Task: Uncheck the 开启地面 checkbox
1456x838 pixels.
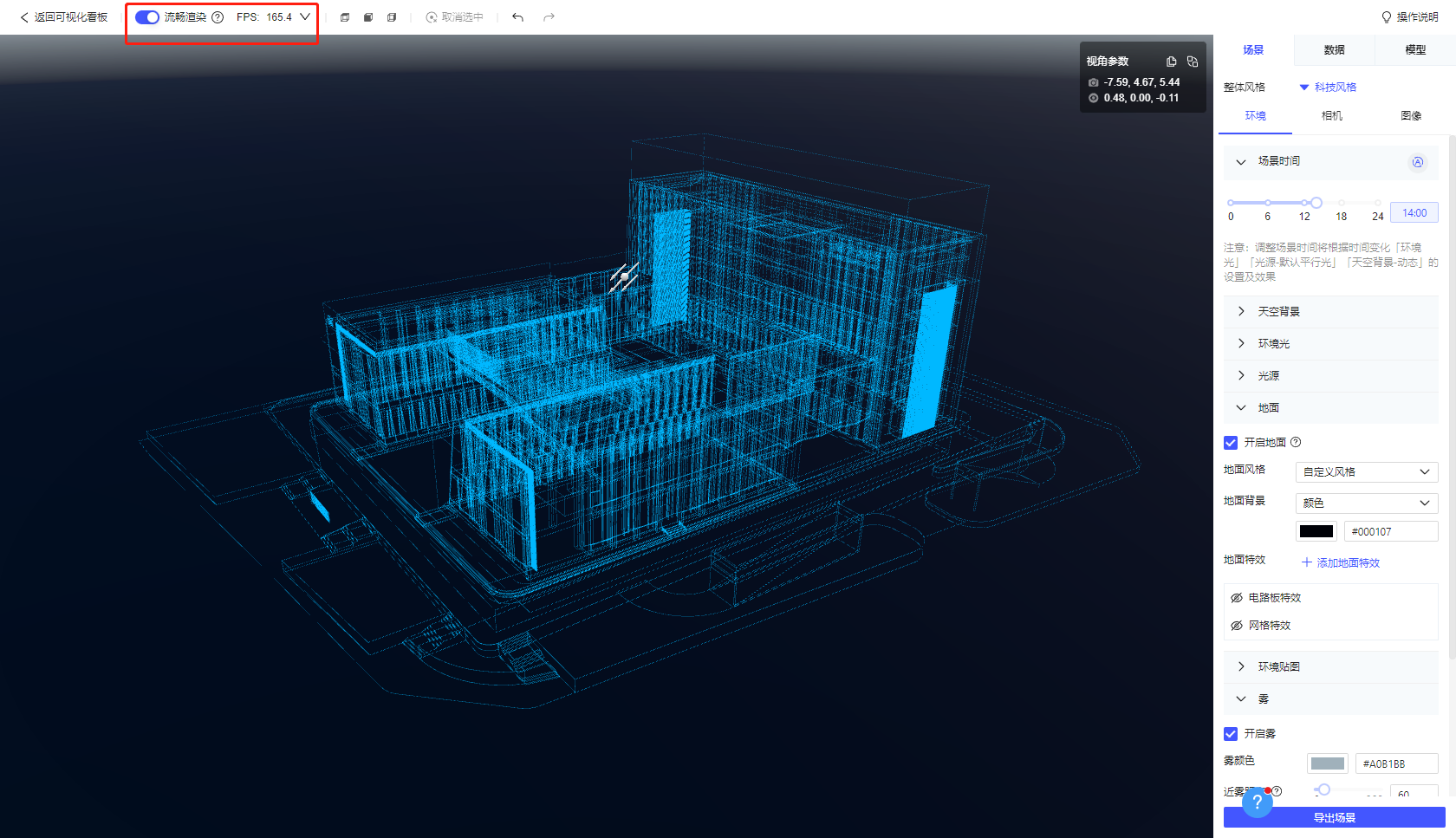Action: [1231, 443]
